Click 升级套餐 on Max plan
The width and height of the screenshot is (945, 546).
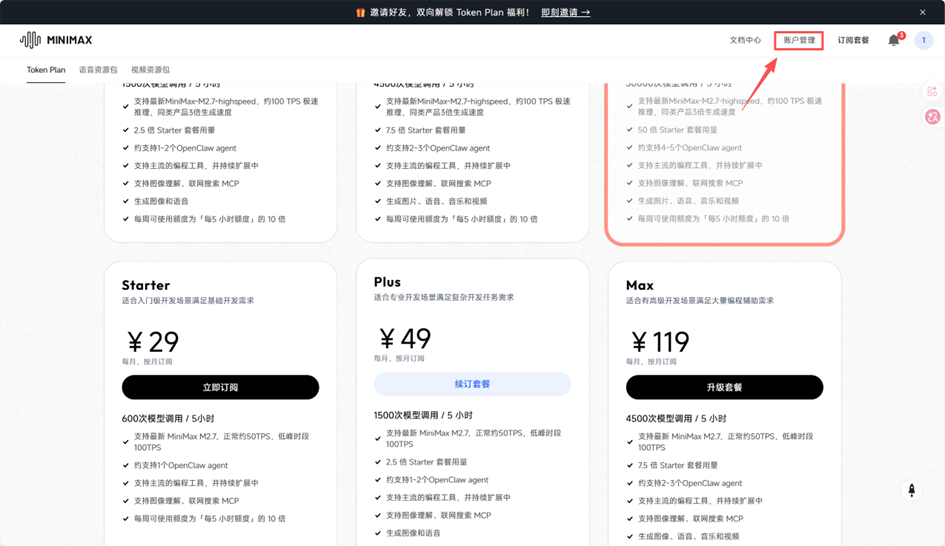(x=724, y=388)
